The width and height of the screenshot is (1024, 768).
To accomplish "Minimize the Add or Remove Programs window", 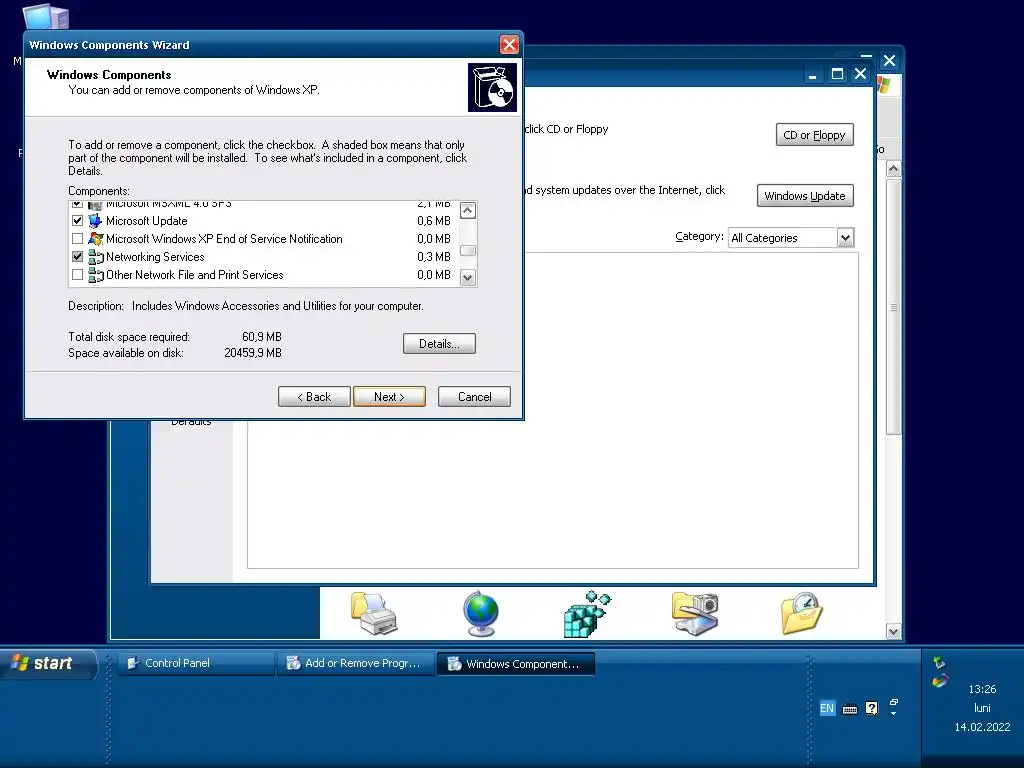I will [812, 74].
